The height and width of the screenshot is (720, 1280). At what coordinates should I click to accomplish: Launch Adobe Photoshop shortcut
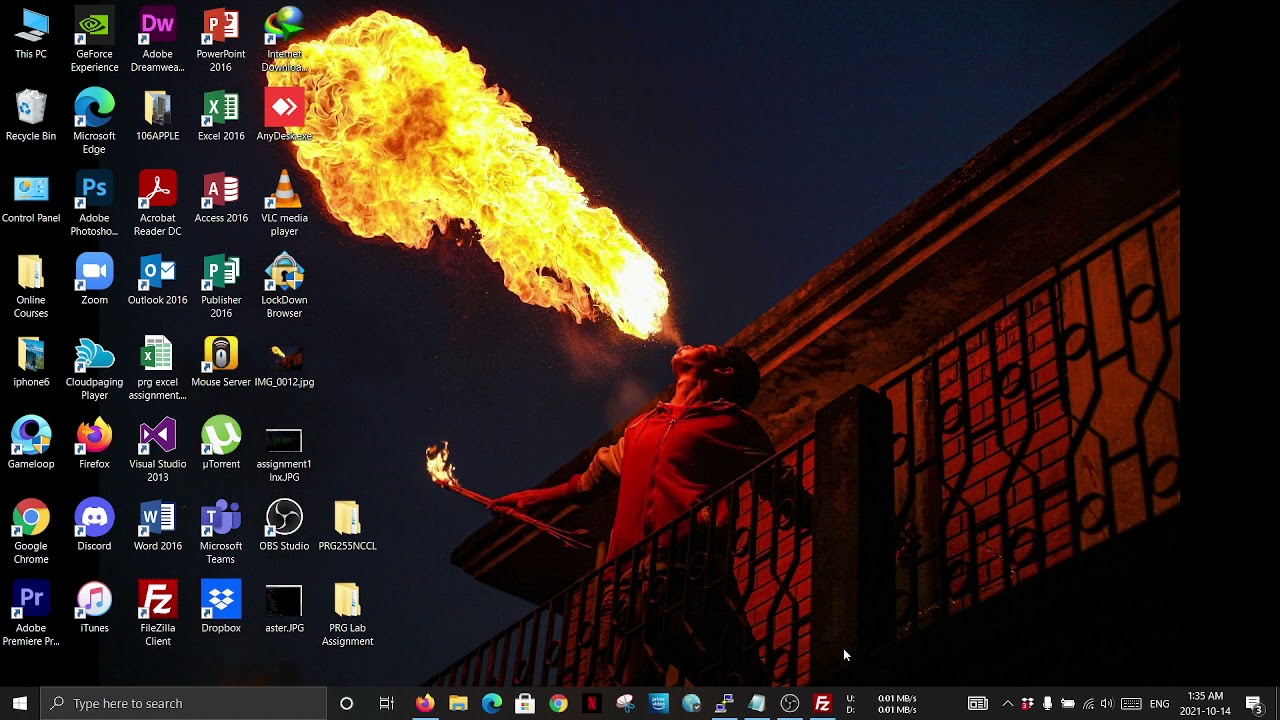(94, 205)
